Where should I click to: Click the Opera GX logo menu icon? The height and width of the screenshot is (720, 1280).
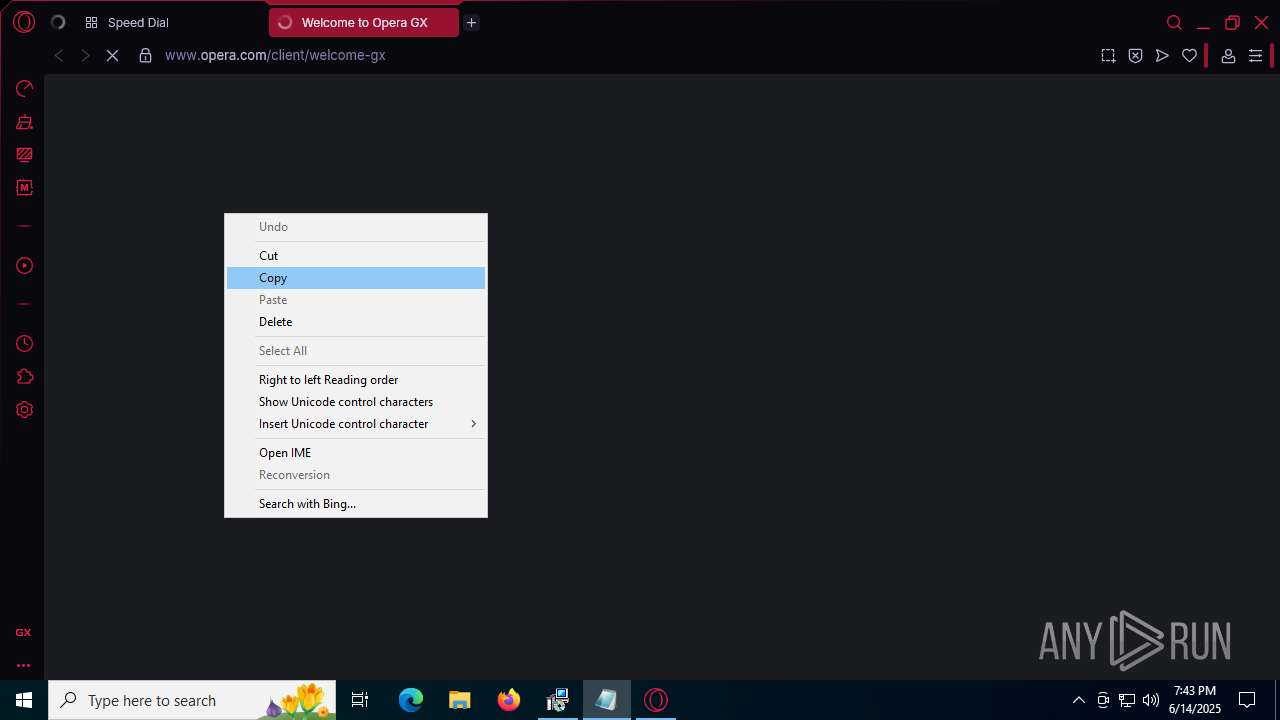coord(24,22)
